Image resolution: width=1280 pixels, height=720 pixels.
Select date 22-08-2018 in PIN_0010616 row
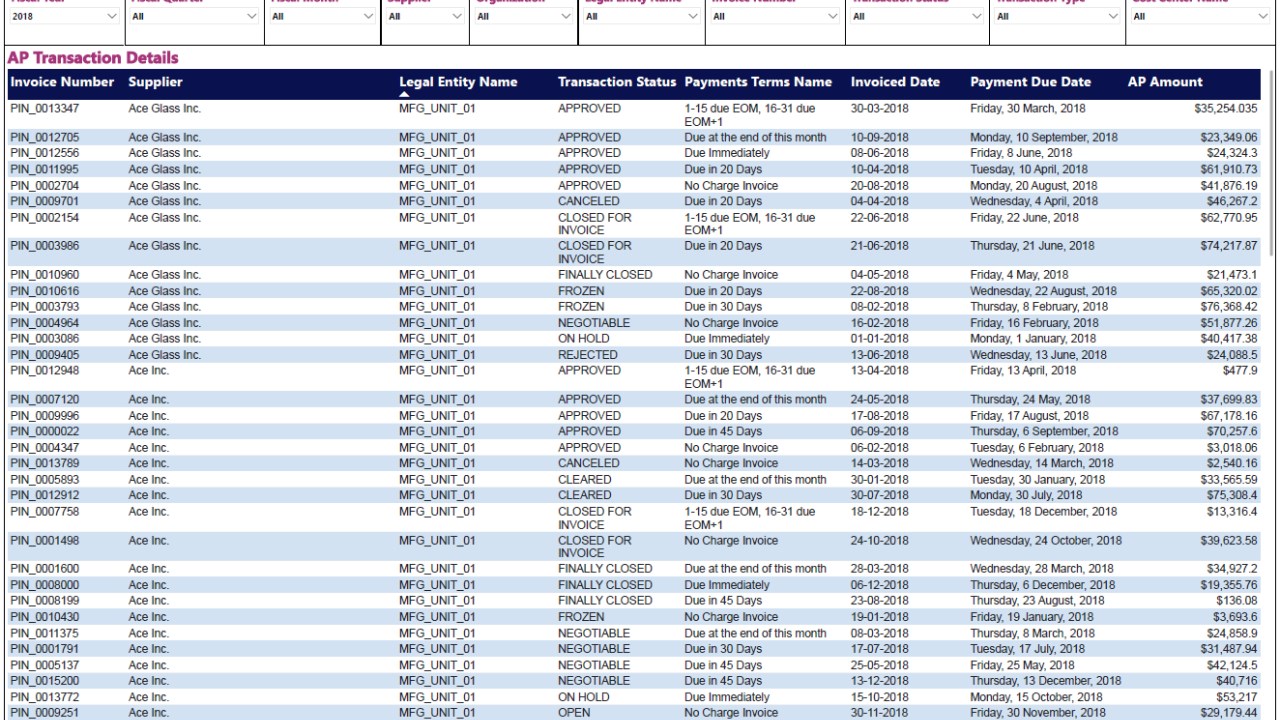[x=880, y=291]
